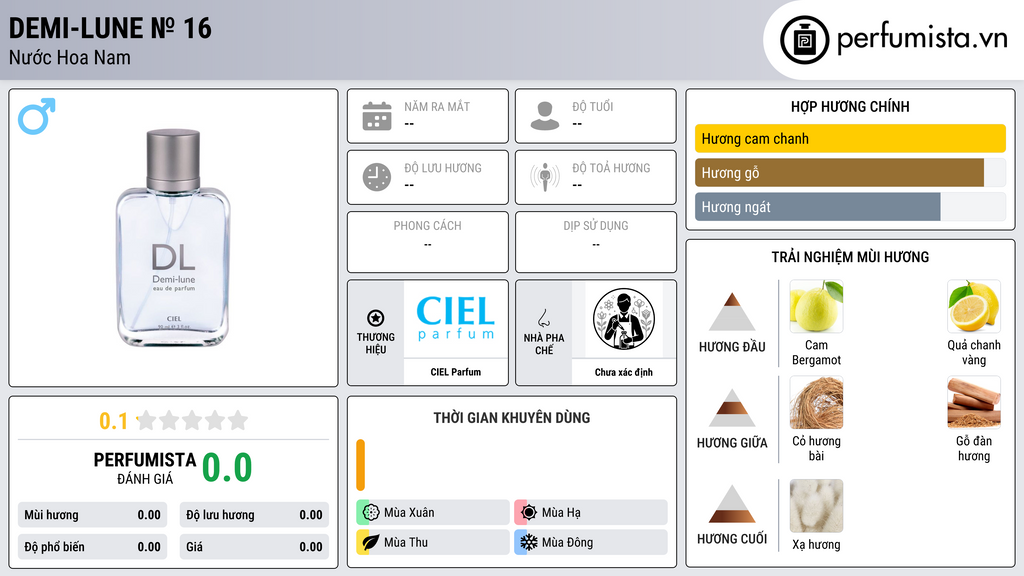Click the sillage icon for Độ toả hương
This screenshot has height=576, width=1024.
click(x=545, y=177)
